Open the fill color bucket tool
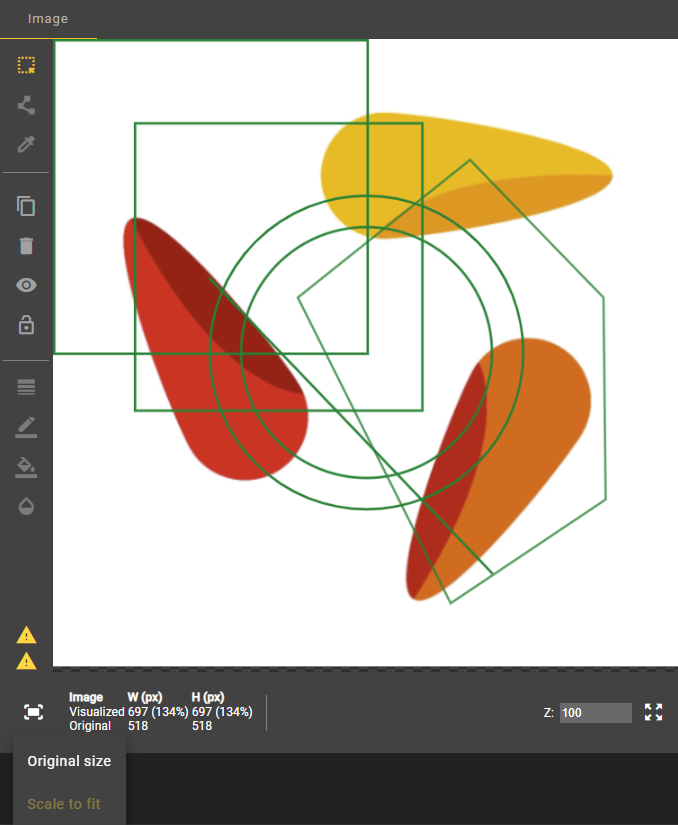Image resolution: width=678 pixels, height=825 pixels. 26,466
